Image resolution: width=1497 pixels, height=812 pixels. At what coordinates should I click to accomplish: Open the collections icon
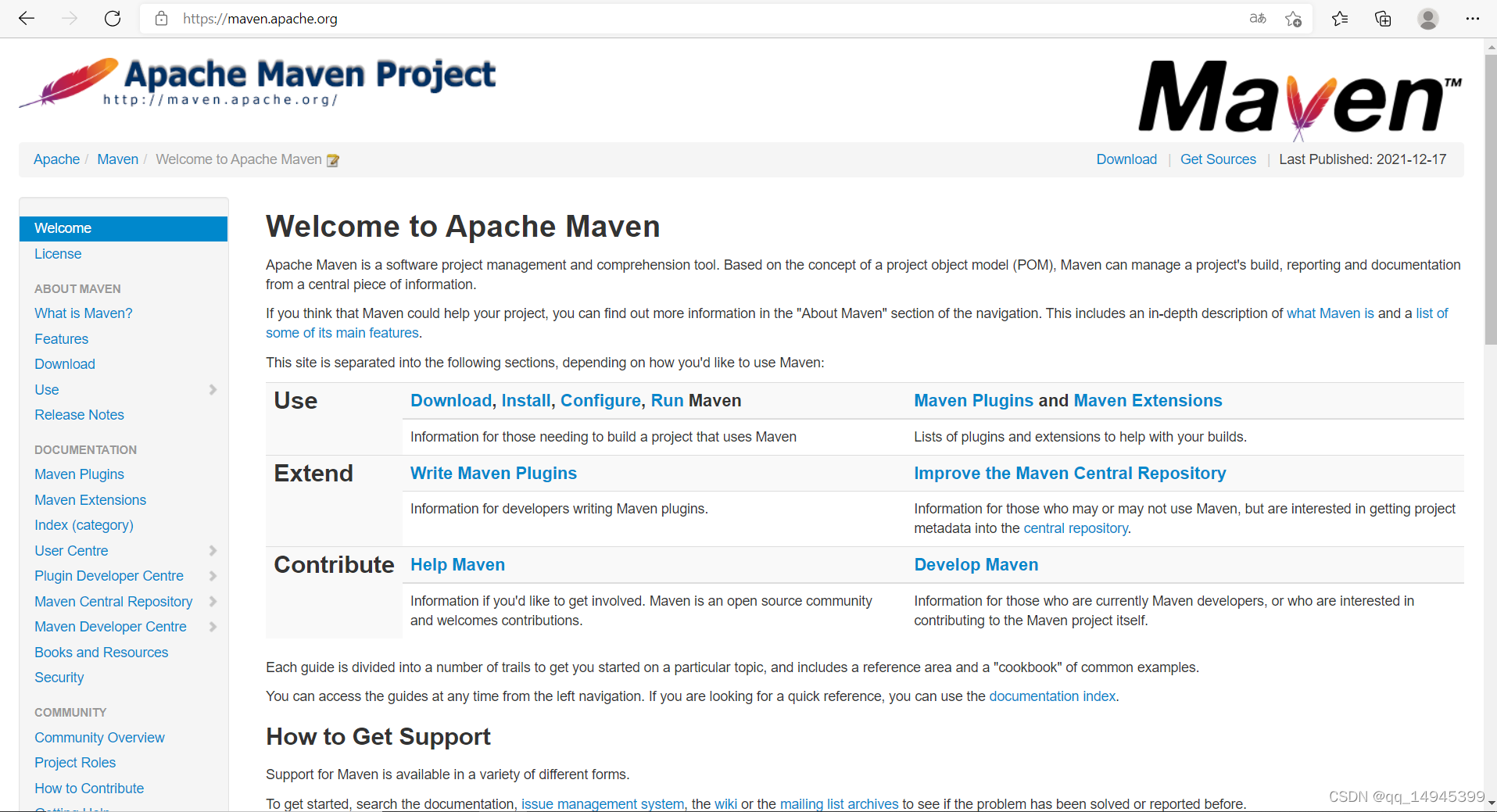click(x=1383, y=19)
